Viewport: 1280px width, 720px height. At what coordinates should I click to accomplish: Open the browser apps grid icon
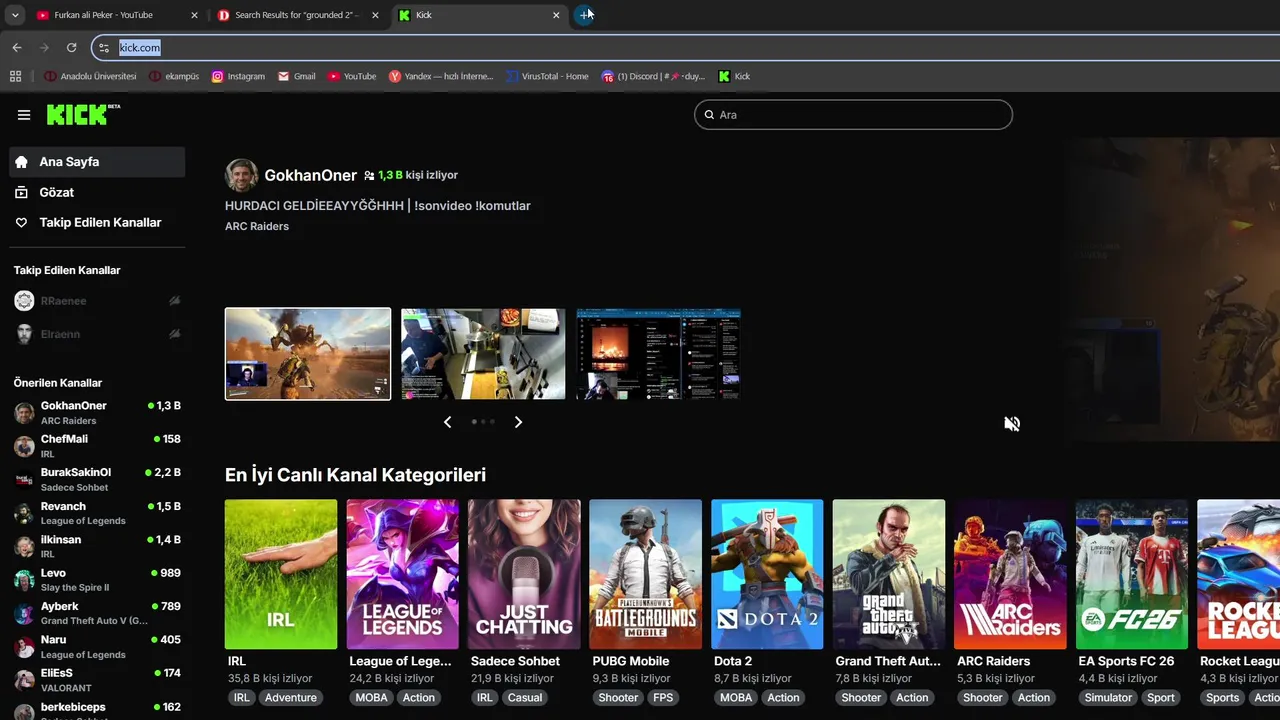pos(15,76)
